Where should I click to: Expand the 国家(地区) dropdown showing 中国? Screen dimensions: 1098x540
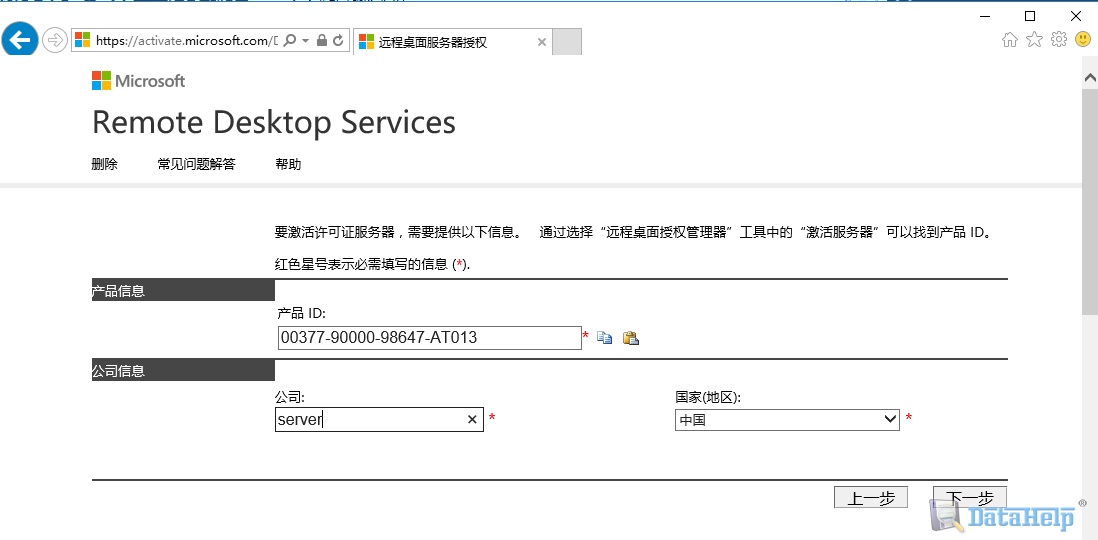pos(787,420)
